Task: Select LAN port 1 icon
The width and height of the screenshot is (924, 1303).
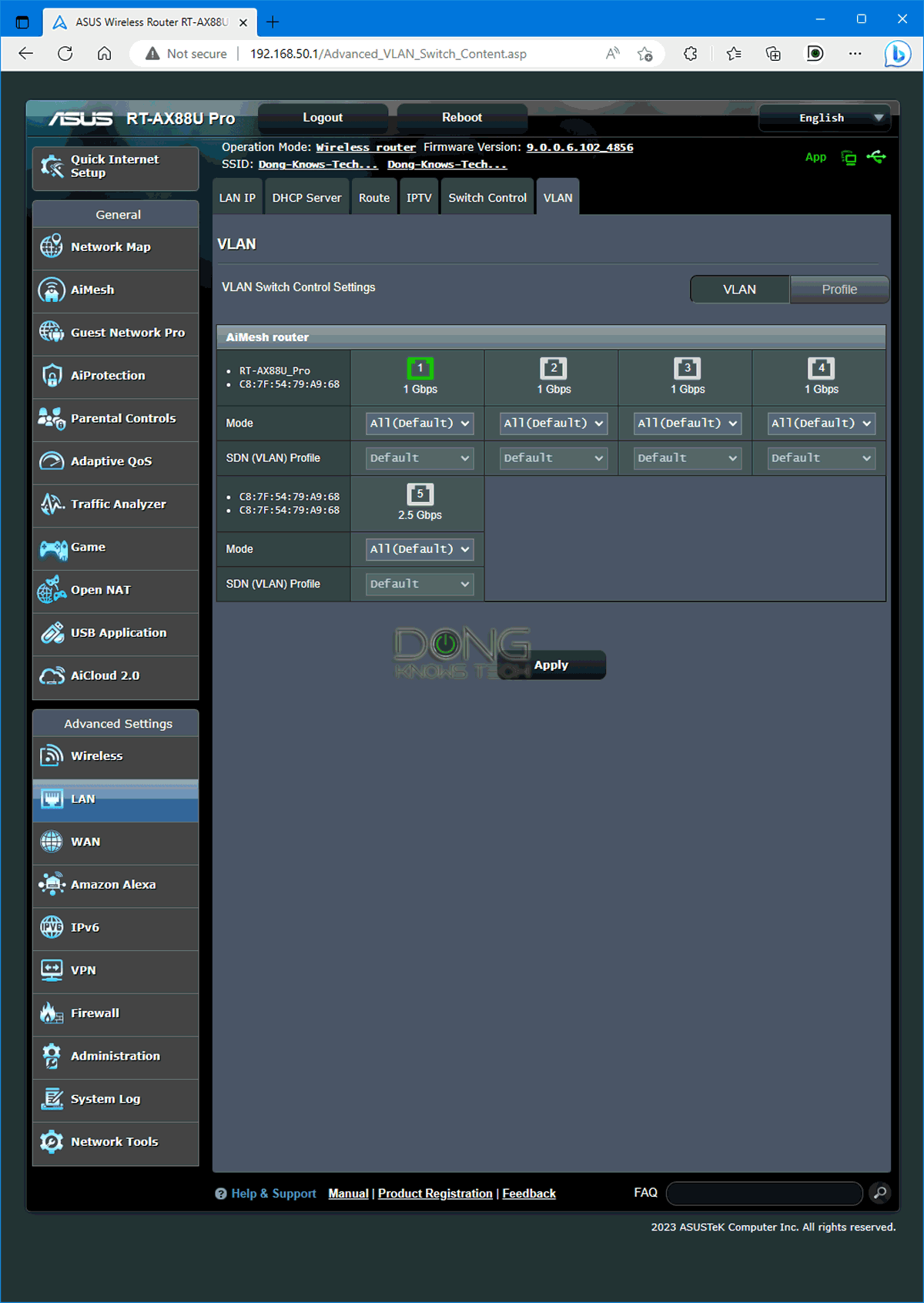Action: point(420,368)
